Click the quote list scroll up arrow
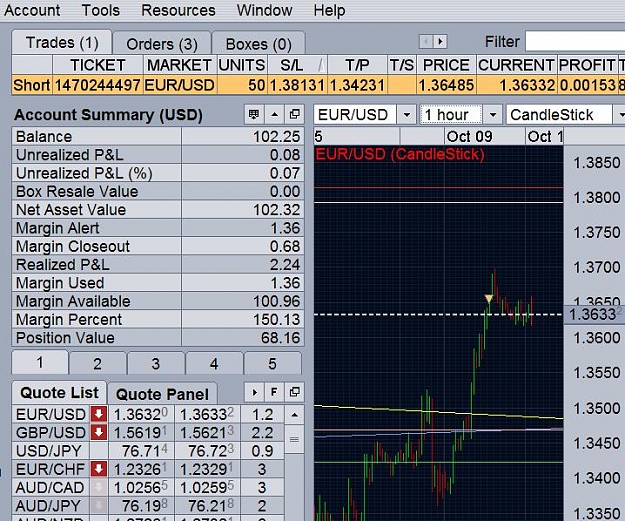The width and height of the screenshot is (625, 521). (x=294, y=415)
